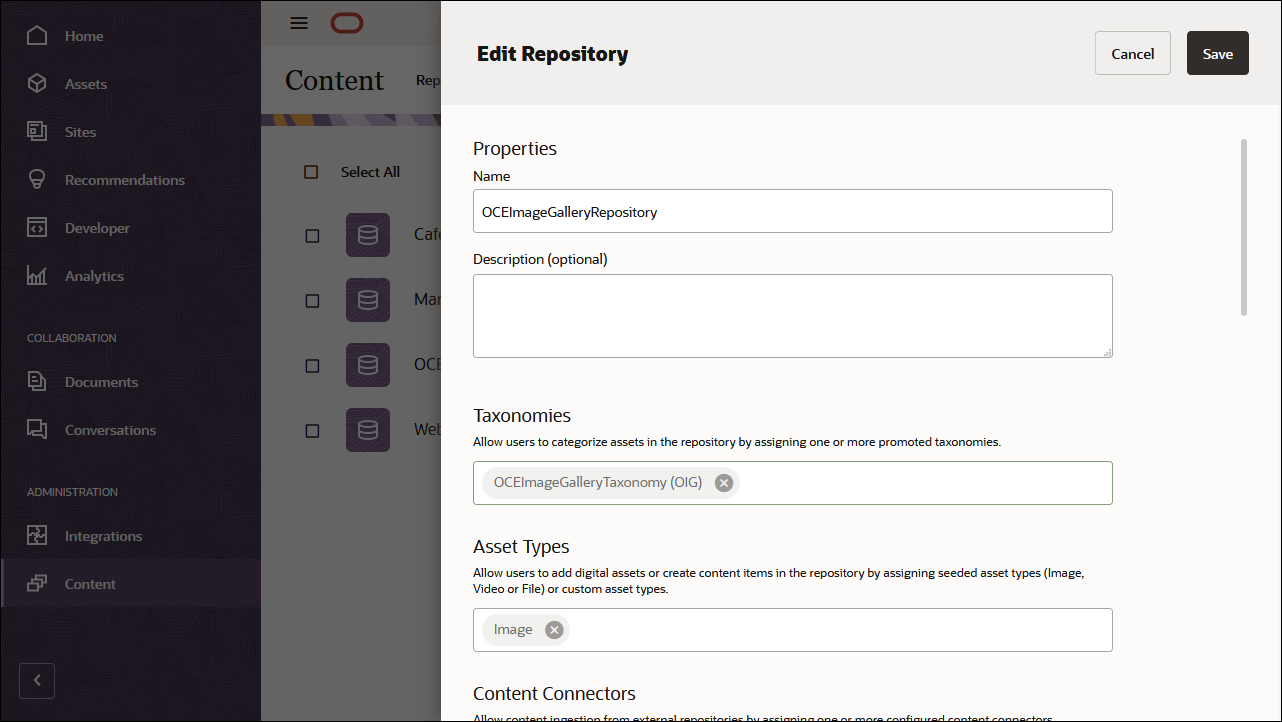
Task: Open the Sites section
Action: point(80,131)
